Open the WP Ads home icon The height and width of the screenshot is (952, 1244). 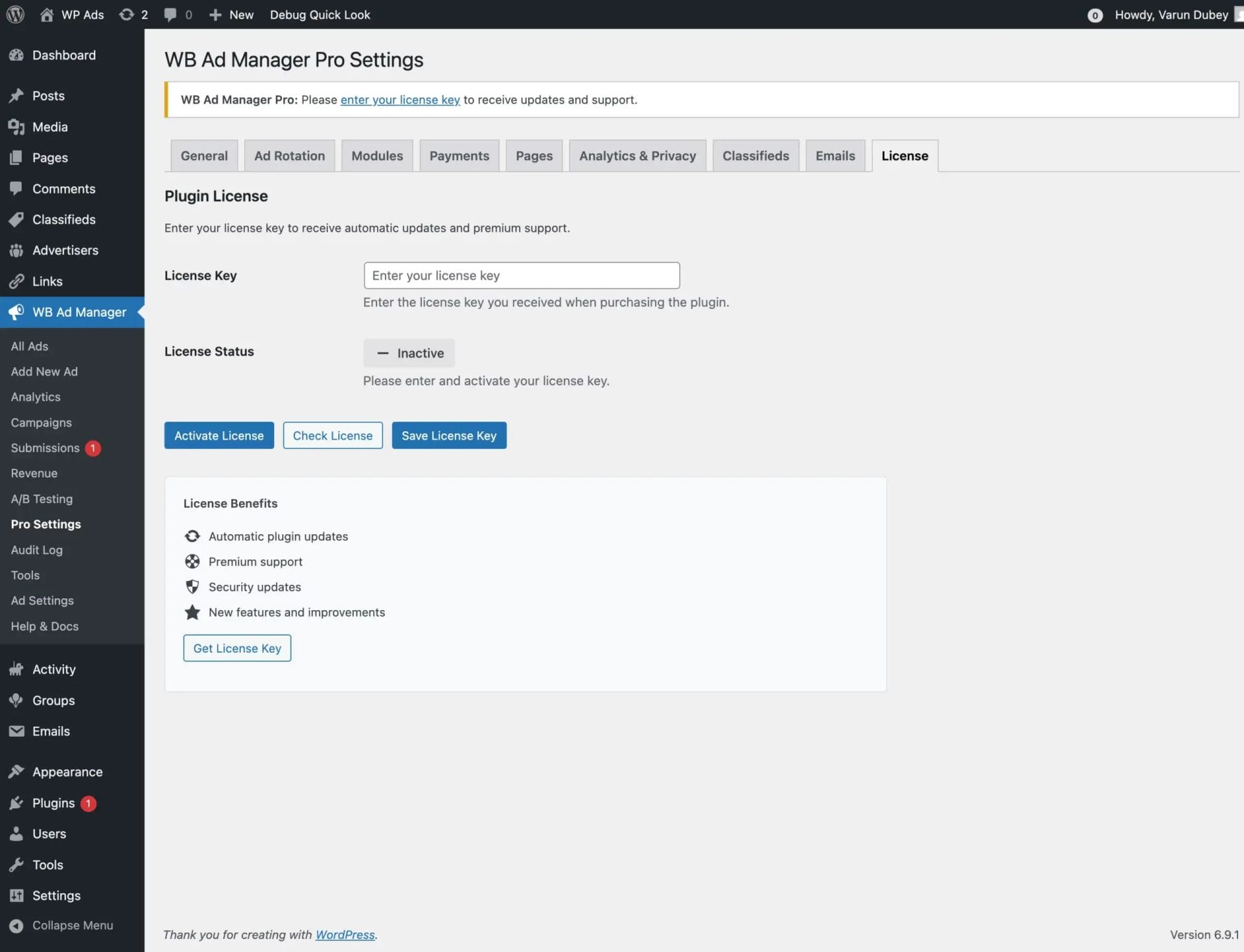(47, 14)
